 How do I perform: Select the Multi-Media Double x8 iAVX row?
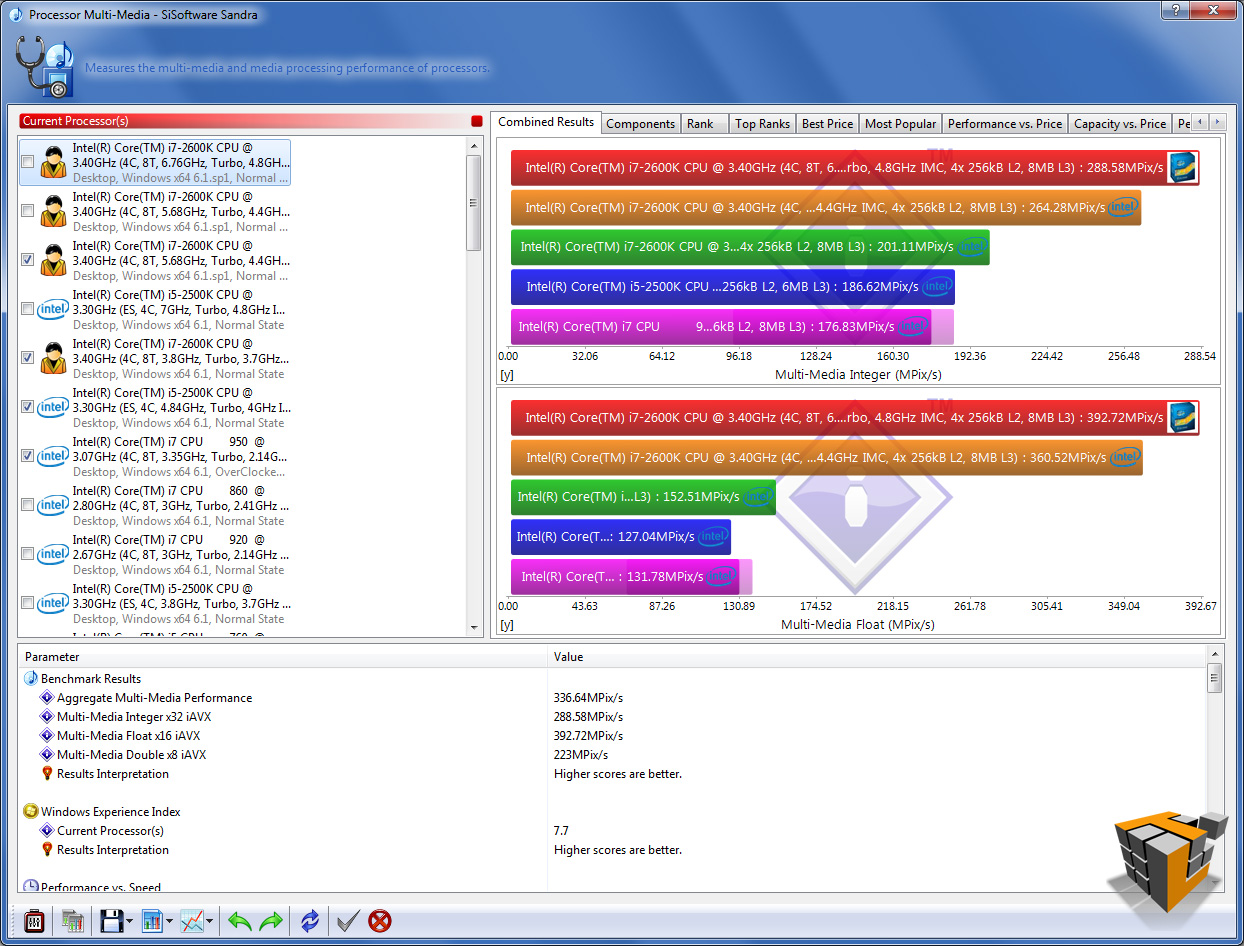613,755
